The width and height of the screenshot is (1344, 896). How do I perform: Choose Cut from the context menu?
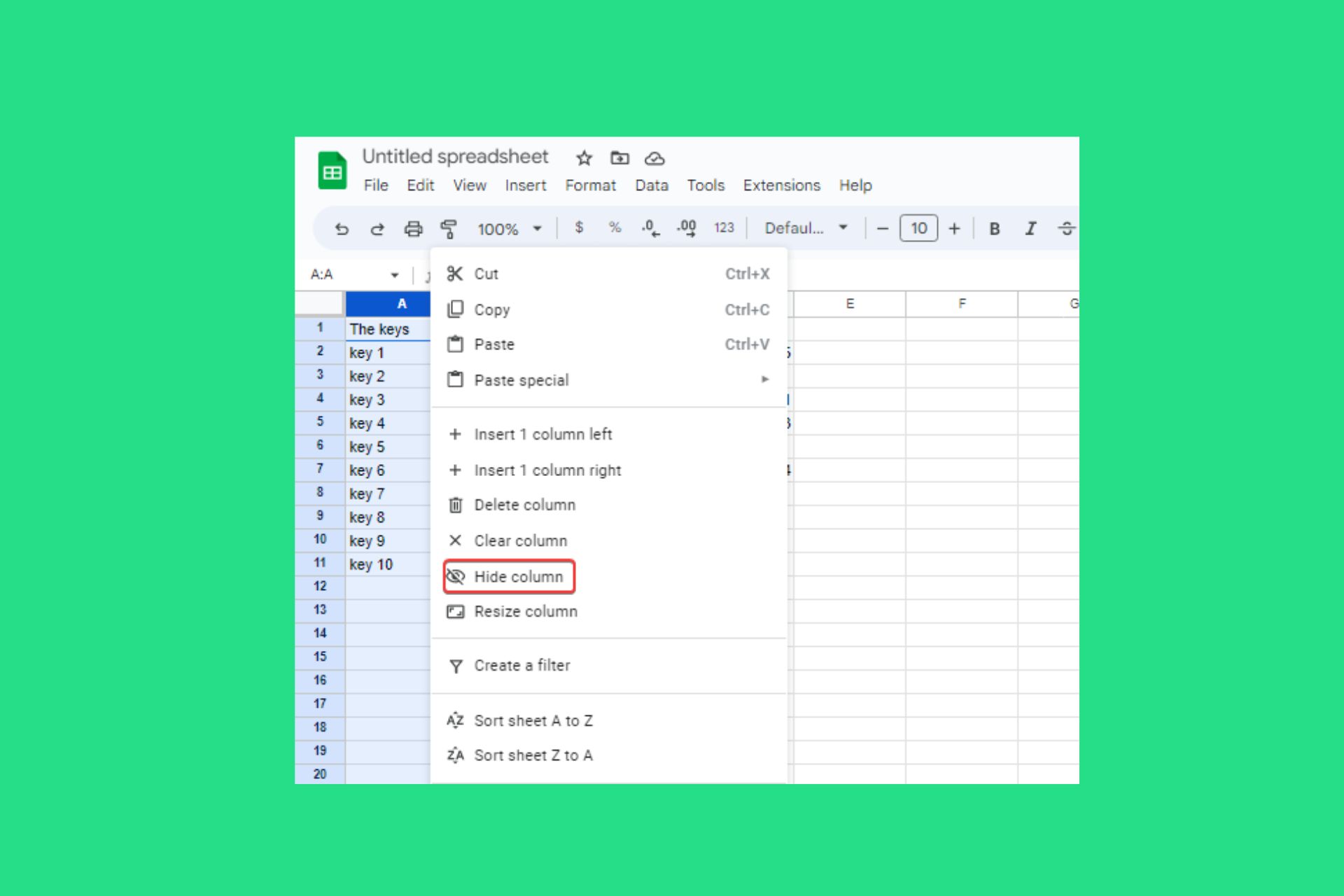coord(609,274)
